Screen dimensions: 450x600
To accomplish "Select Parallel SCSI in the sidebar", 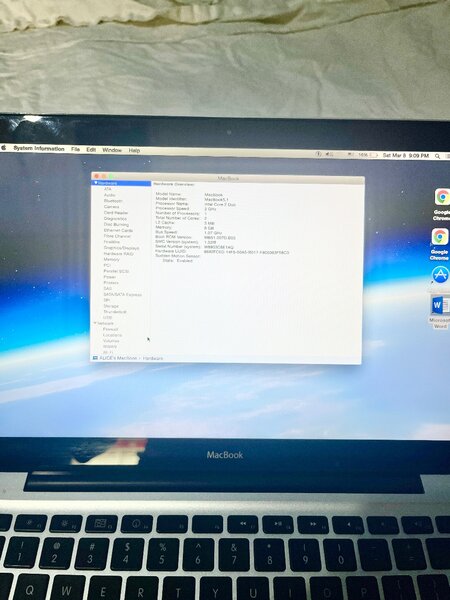I will pos(116,271).
